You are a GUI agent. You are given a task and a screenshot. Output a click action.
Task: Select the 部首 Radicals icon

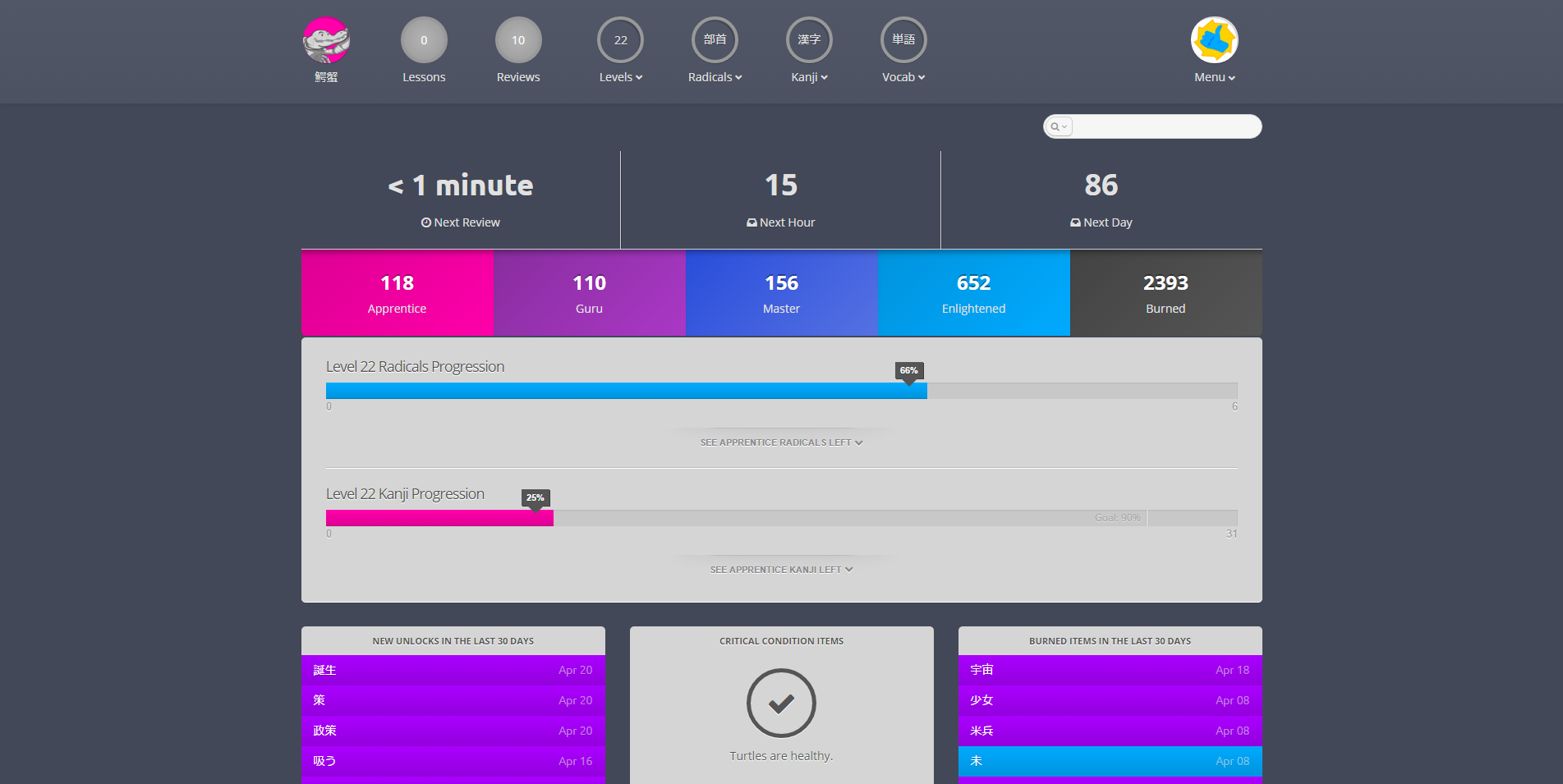pos(714,39)
